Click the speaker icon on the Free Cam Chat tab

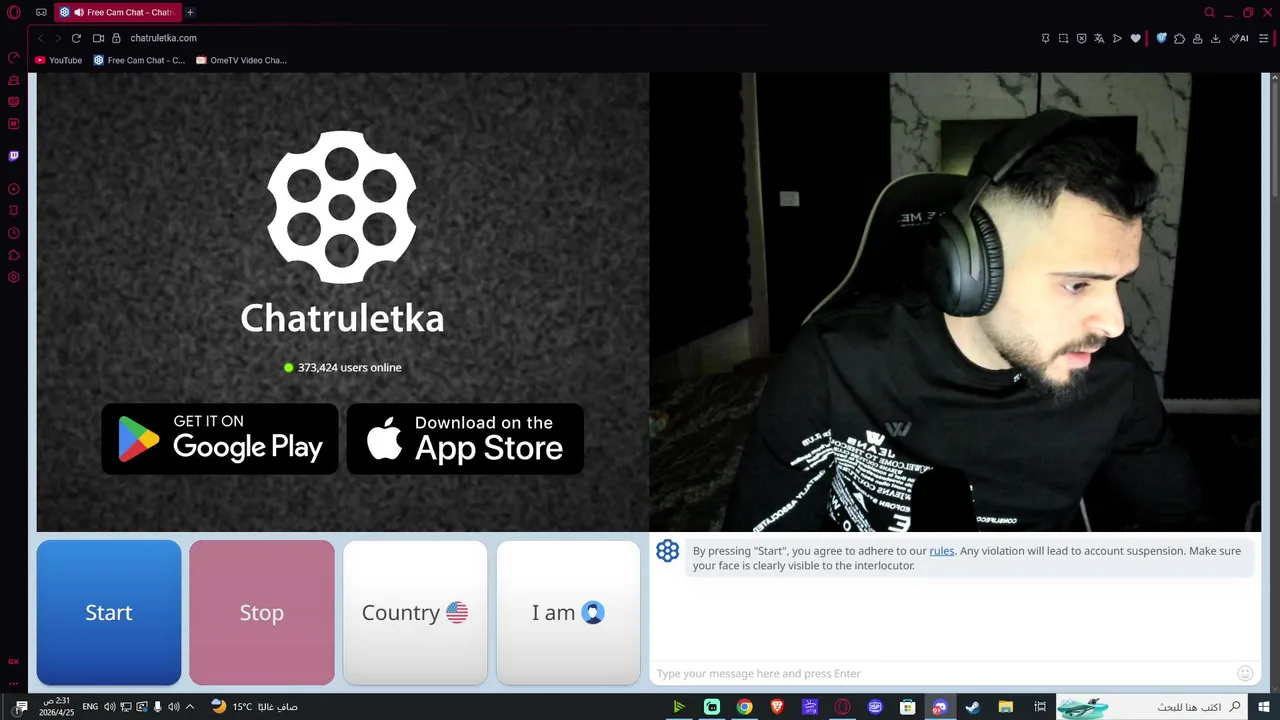point(79,12)
